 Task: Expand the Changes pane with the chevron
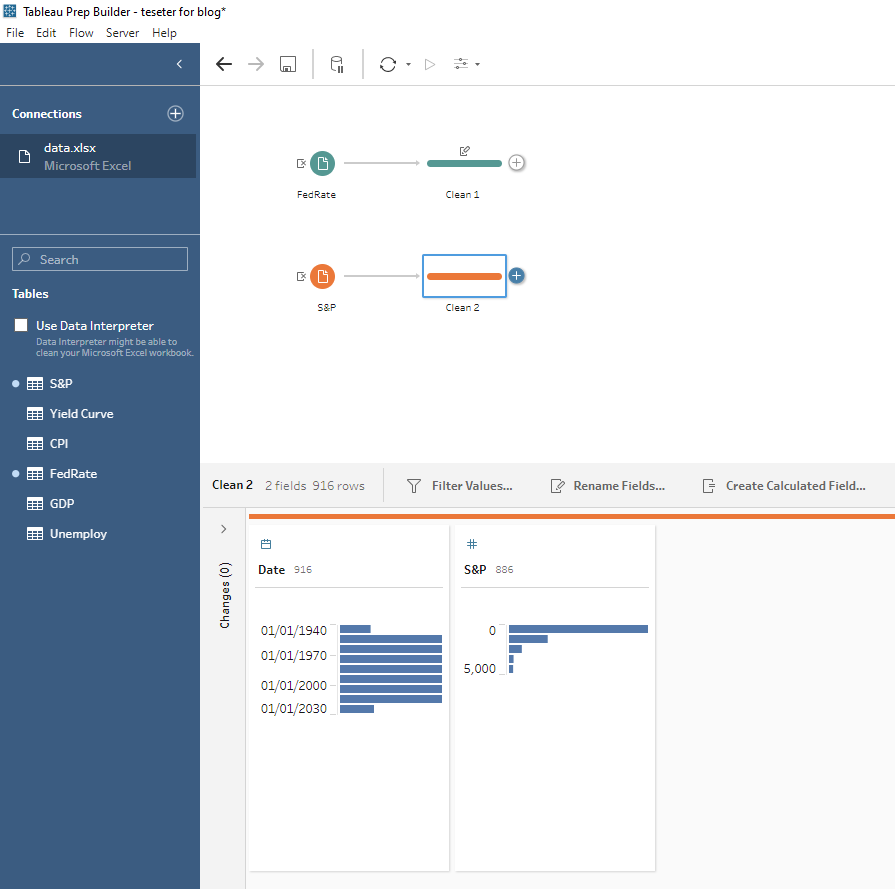tap(224, 529)
